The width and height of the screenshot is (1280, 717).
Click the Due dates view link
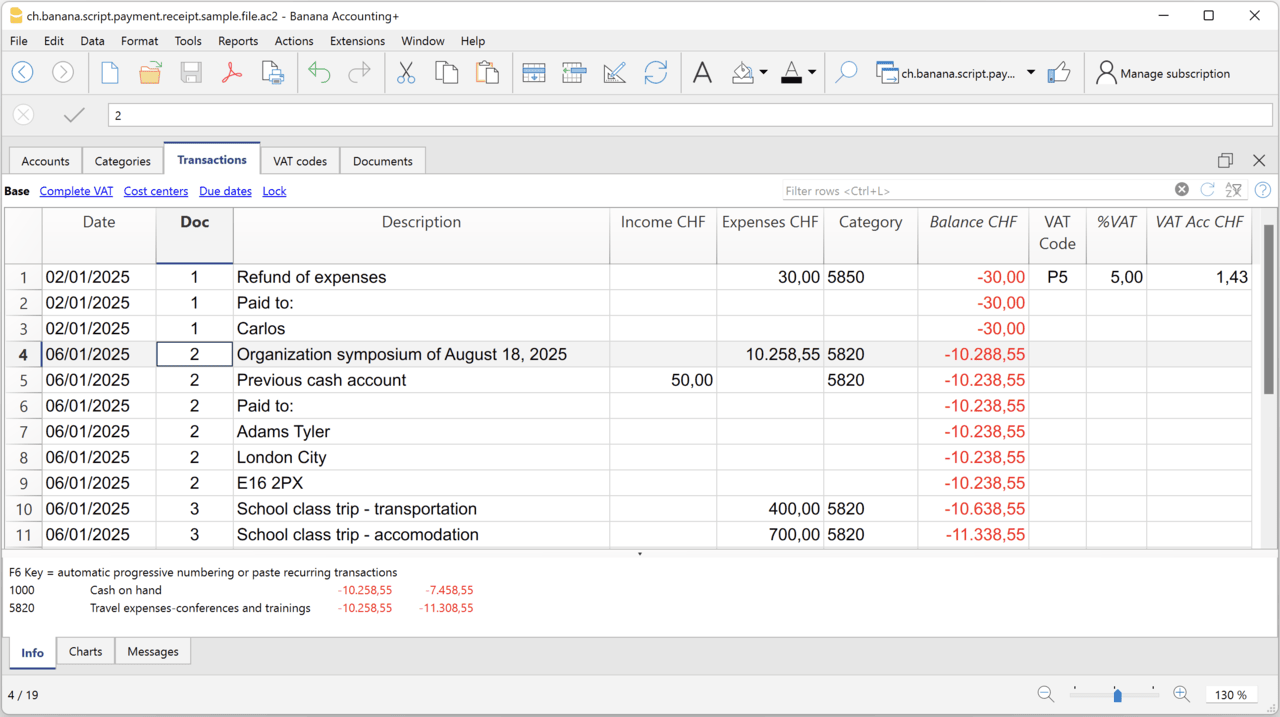(225, 191)
